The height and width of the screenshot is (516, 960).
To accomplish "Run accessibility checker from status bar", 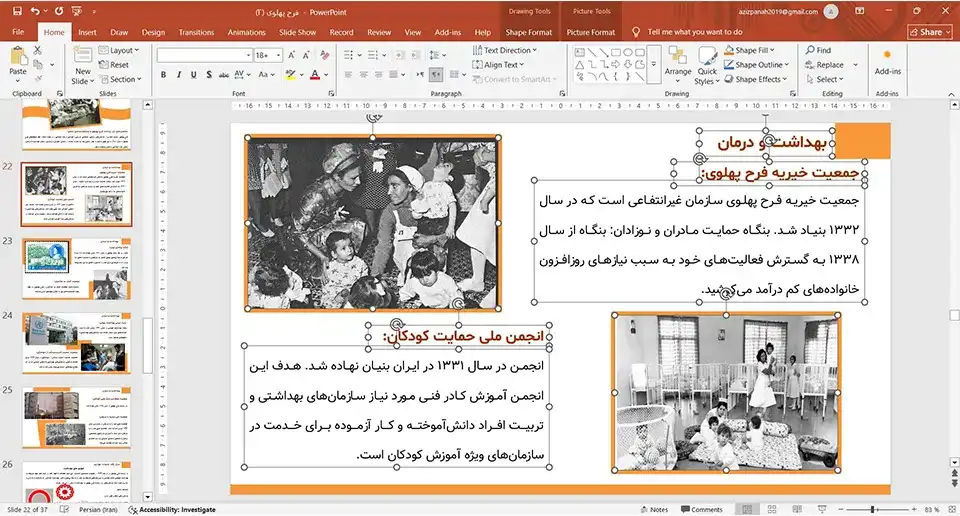I will coord(172,509).
